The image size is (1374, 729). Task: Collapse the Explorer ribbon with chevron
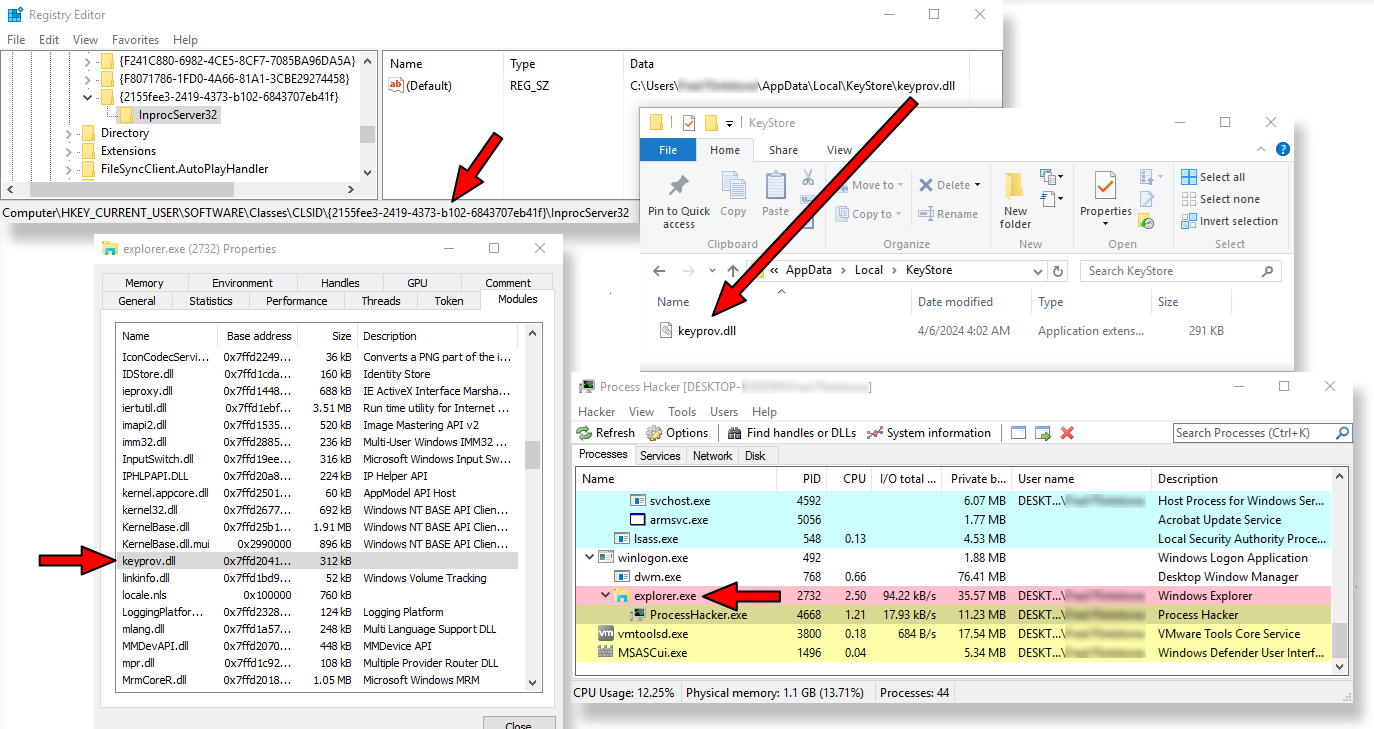pyautogui.click(x=1262, y=150)
